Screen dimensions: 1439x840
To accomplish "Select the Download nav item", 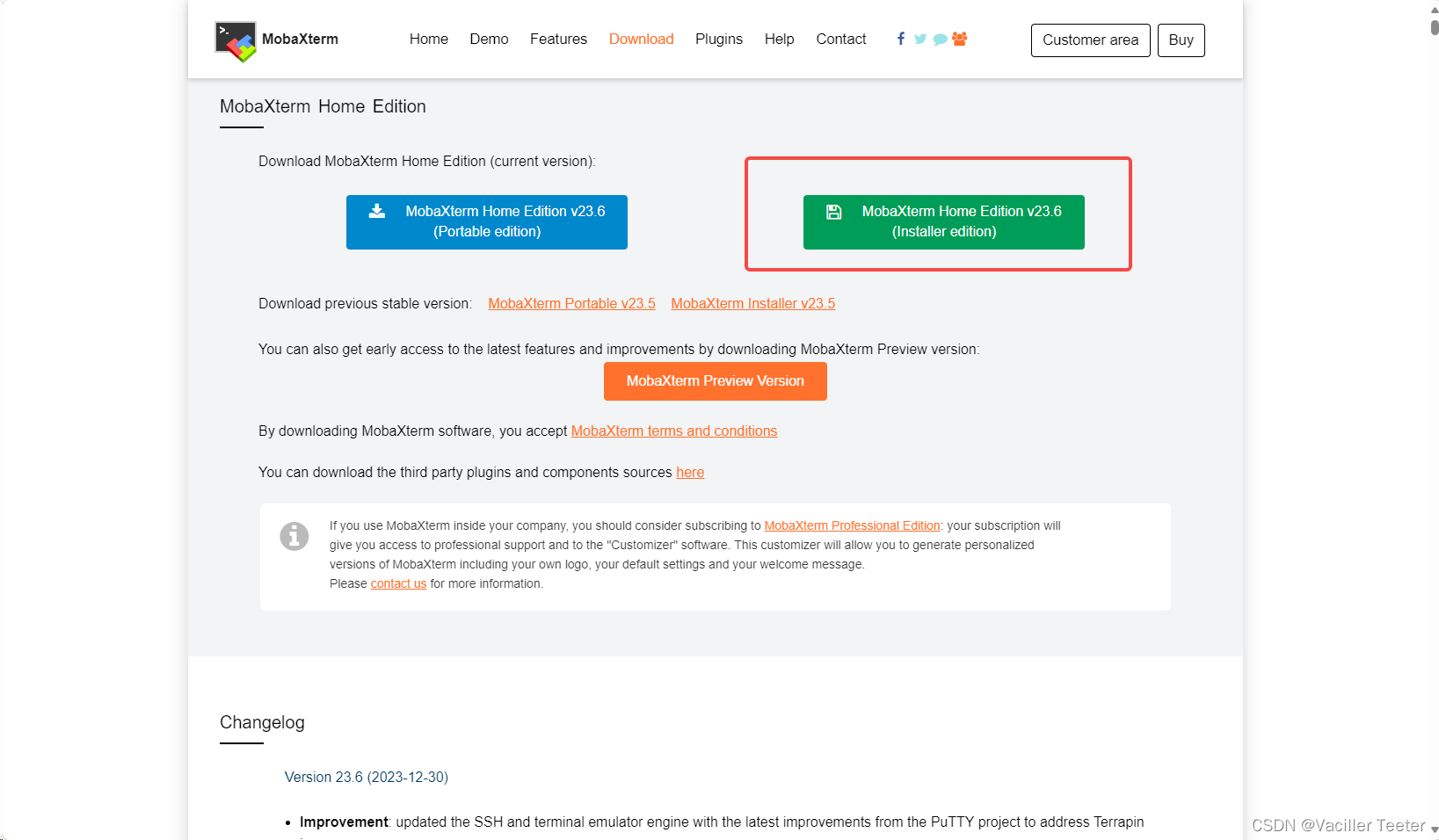I will click(x=641, y=39).
